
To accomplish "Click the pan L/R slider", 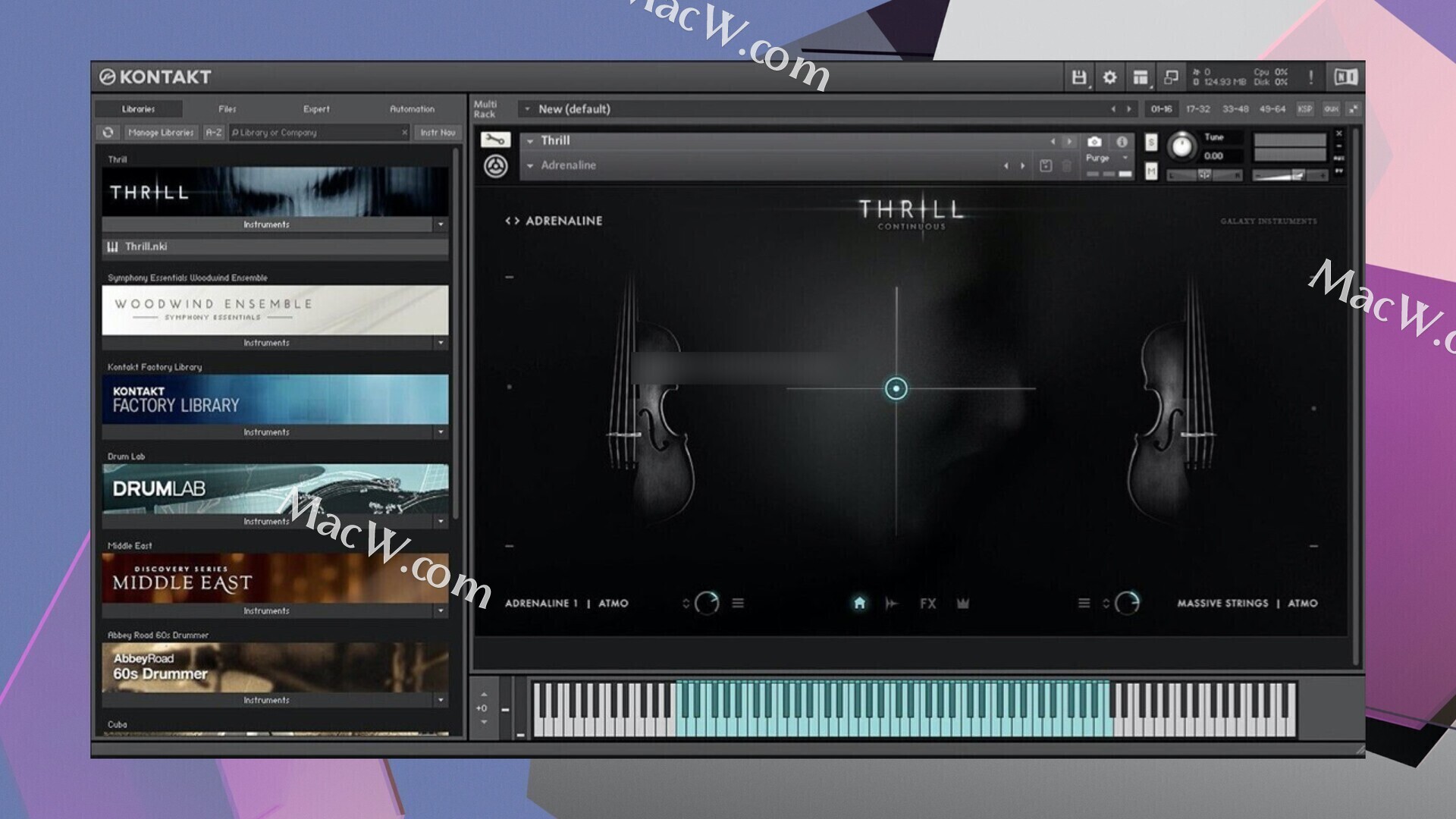I will tap(1204, 175).
